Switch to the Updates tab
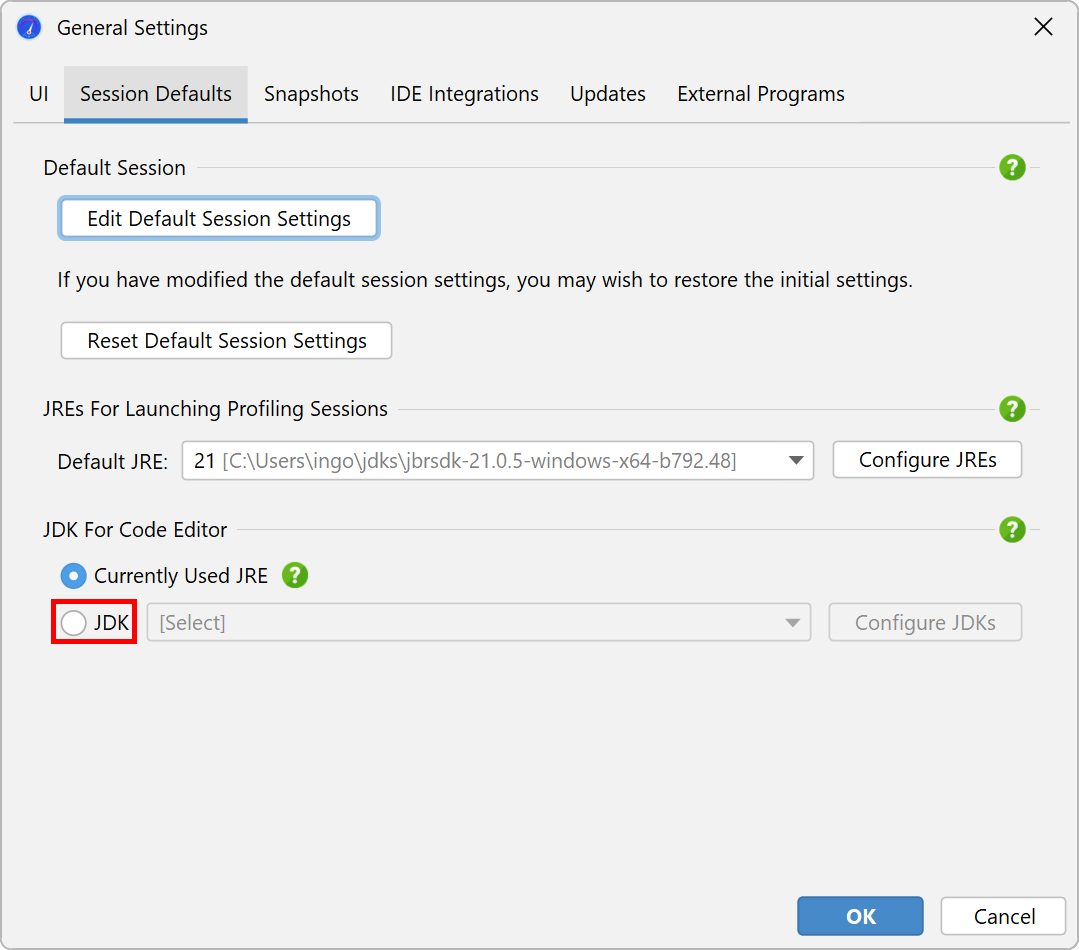Image resolution: width=1079 pixels, height=950 pixels. (608, 94)
